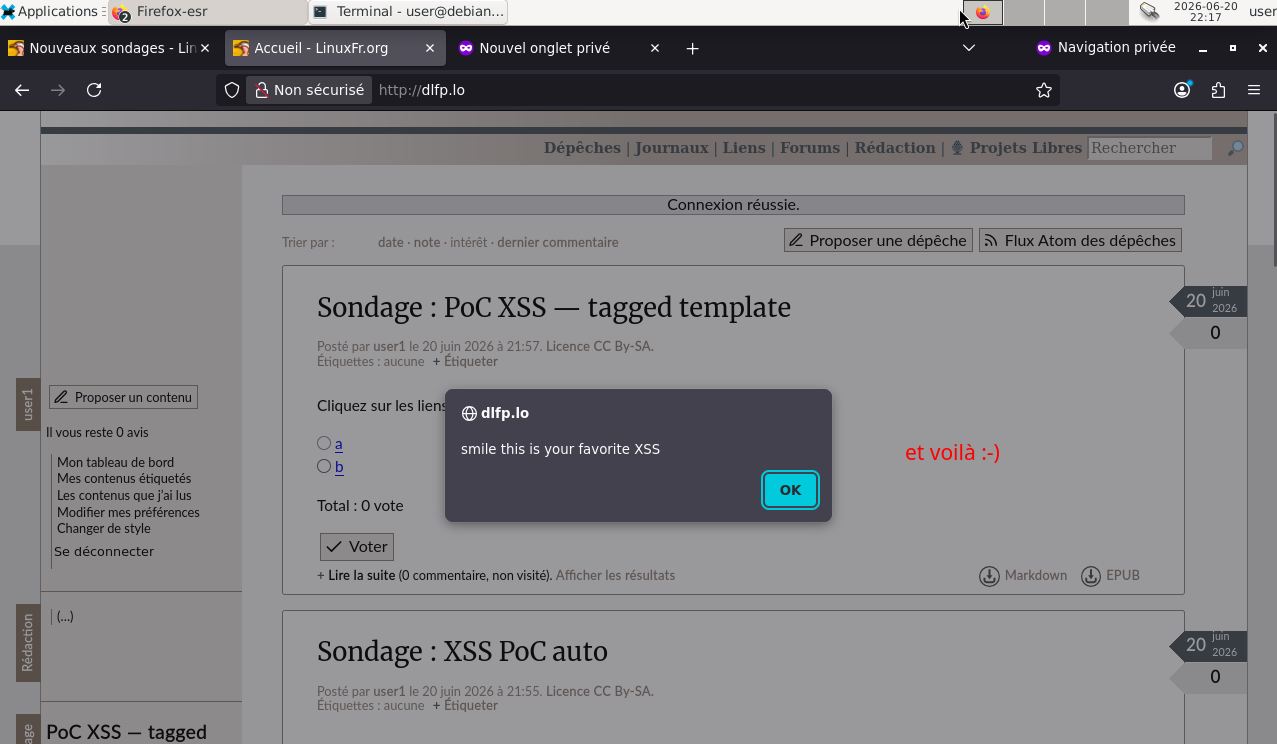Open the Firefox hamburger application menu
This screenshot has width=1277, height=744.
pos(1254,90)
